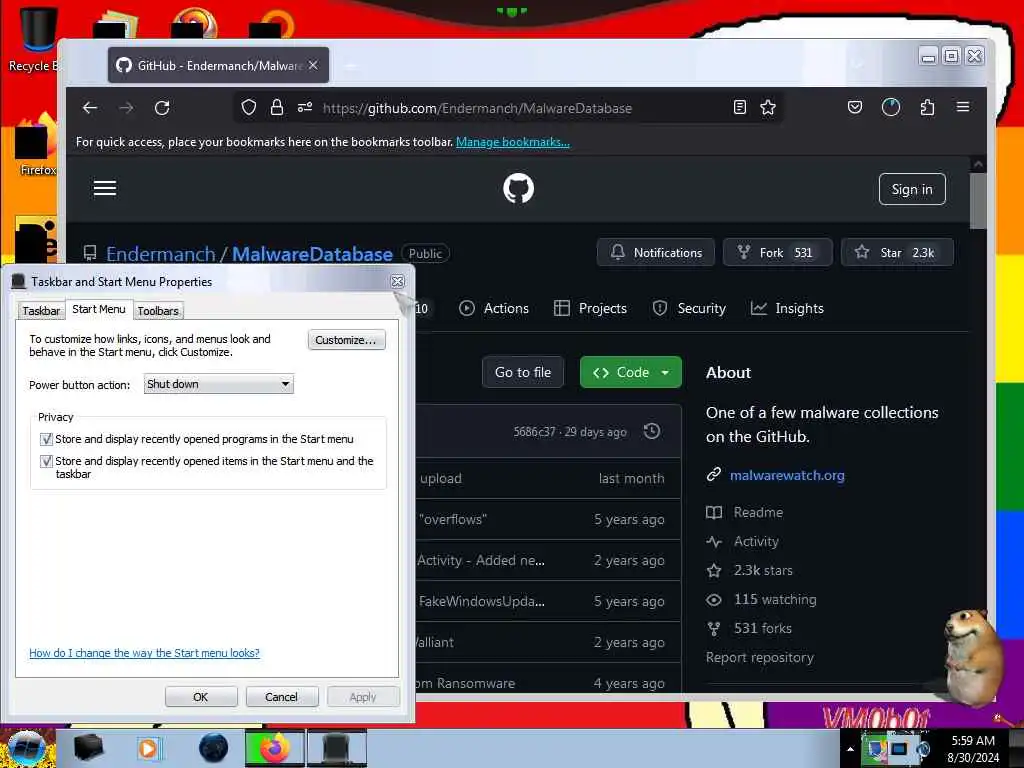This screenshot has width=1024, height=768.
Task: Open the Activity link in About
Action: coord(756,541)
